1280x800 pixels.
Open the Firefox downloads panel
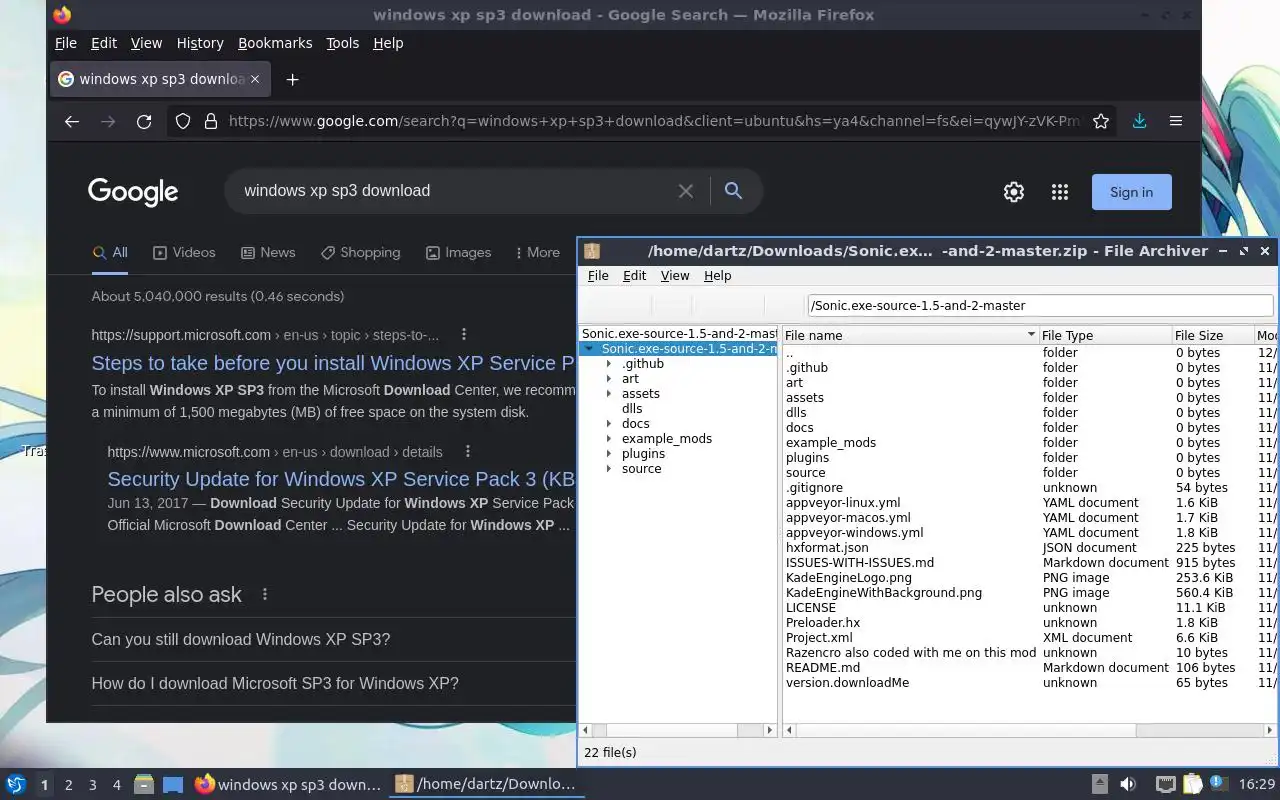coord(1139,121)
